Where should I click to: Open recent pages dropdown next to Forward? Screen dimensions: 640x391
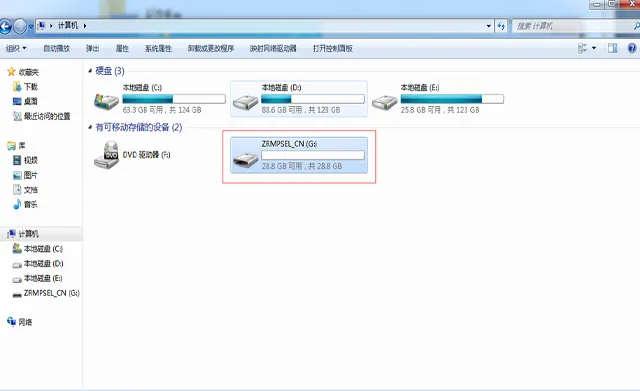[x=31, y=27]
